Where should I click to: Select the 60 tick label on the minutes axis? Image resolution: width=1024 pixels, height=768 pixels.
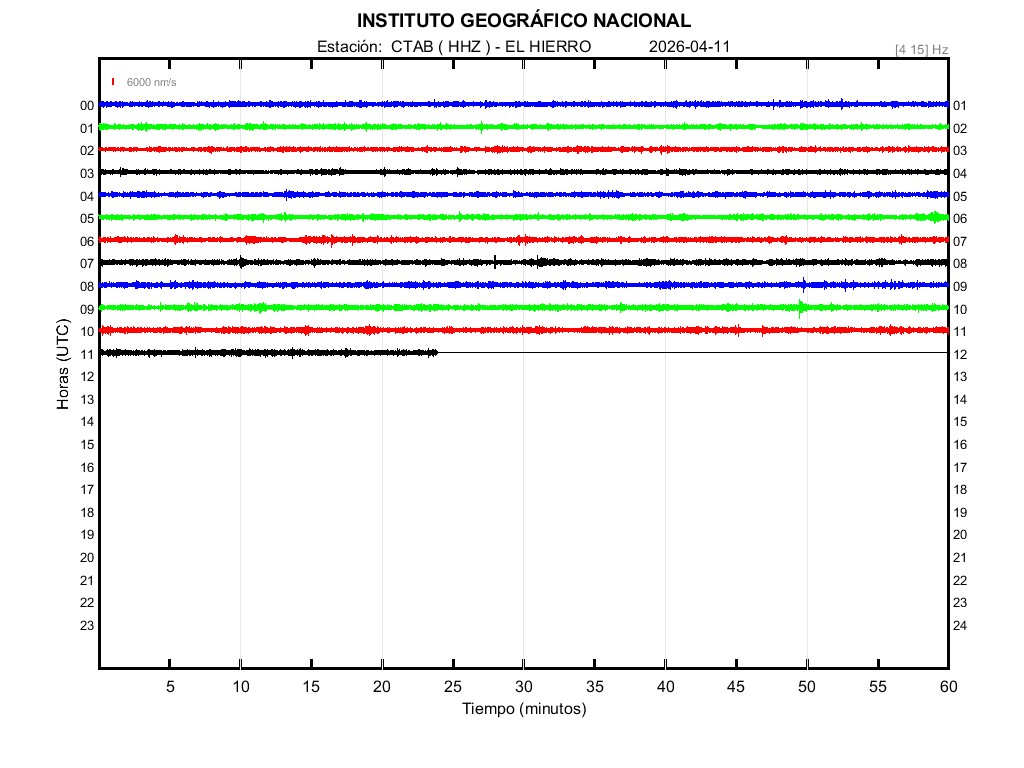tap(948, 687)
